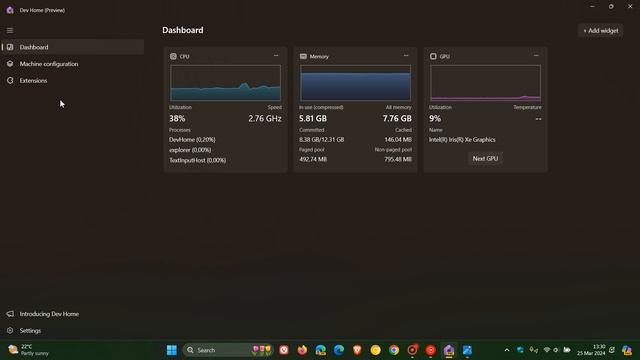Open the Edge Dev icon on taskbar
Viewport: 640px width, 360px height.
[x=320, y=350]
